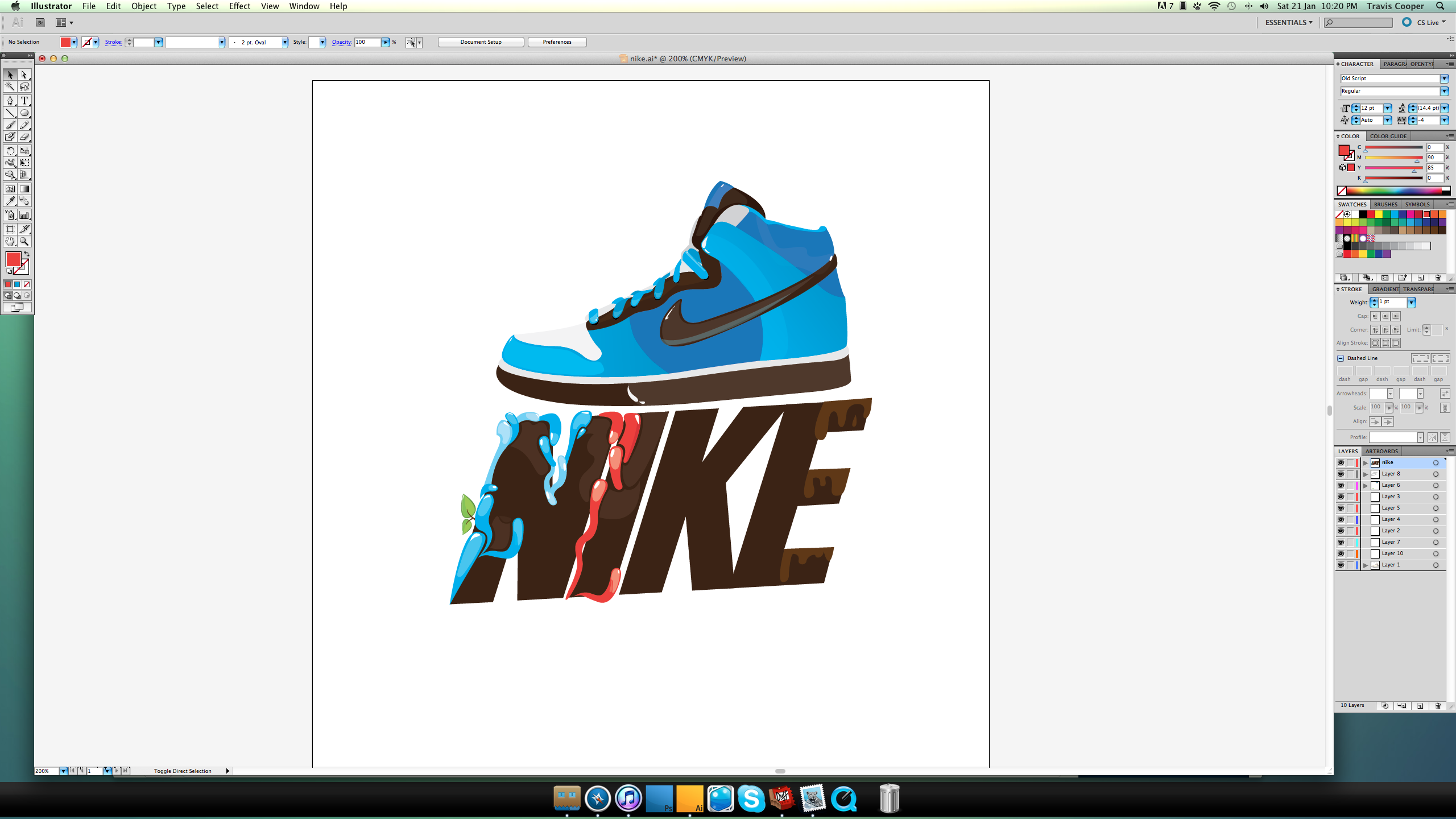The width and height of the screenshot is (1456, 819).
Task: Toggle visibility of Layer 10
Action: (x=1341, y=553)
